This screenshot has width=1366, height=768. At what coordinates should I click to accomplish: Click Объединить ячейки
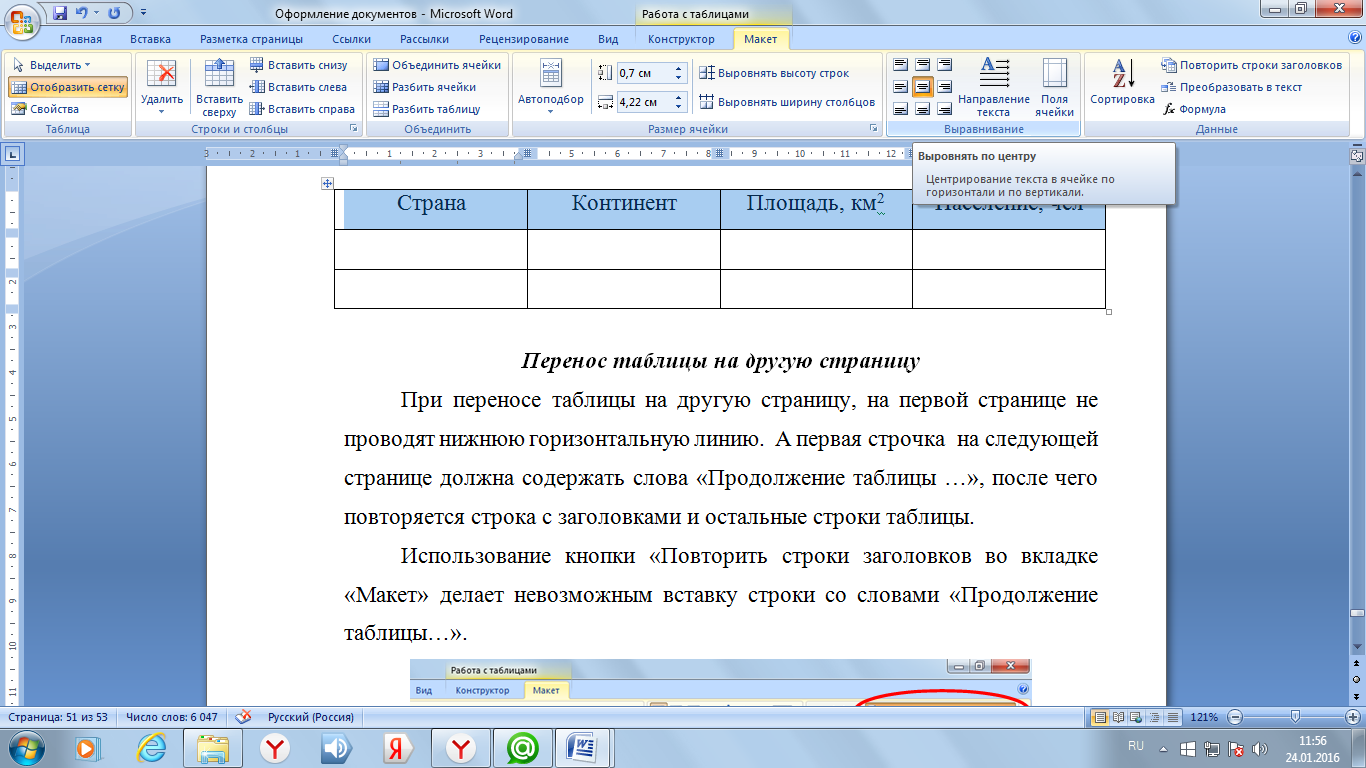pos(437,65)
